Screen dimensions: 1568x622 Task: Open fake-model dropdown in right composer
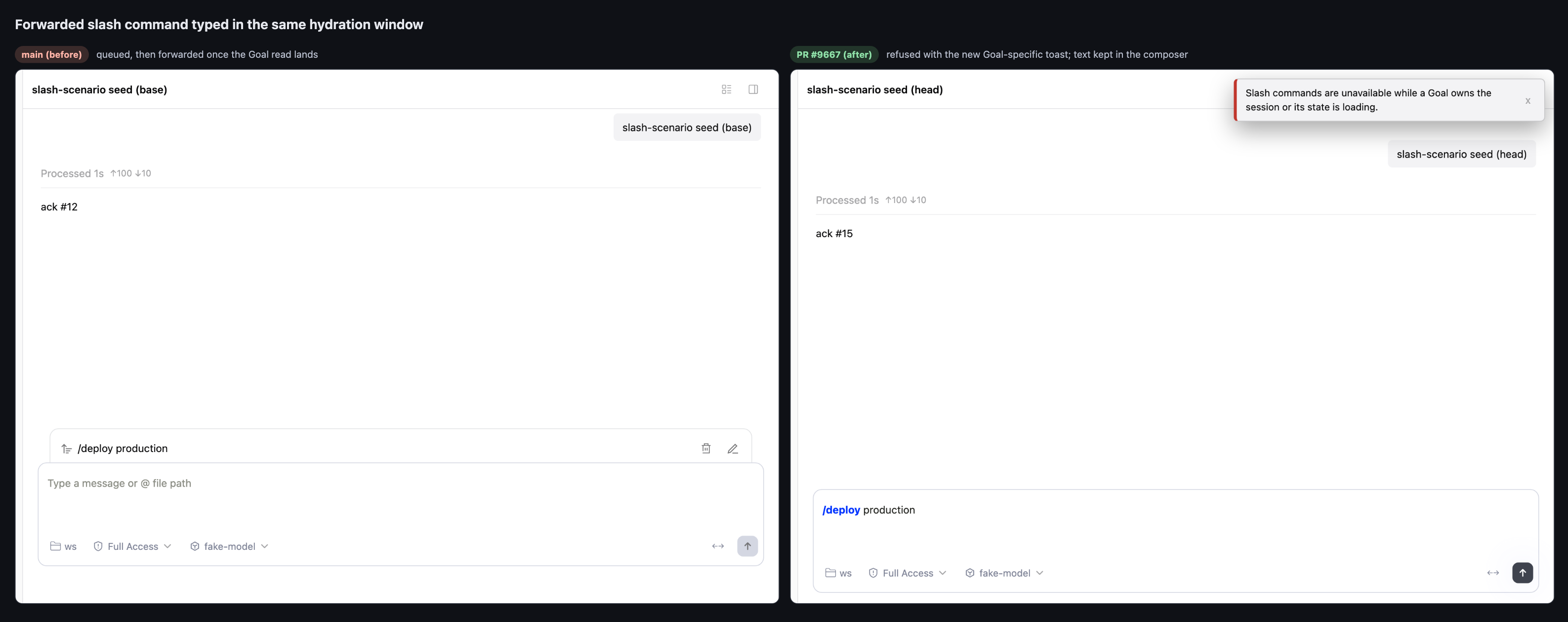pyautogui.click(x=1004, y=573)
